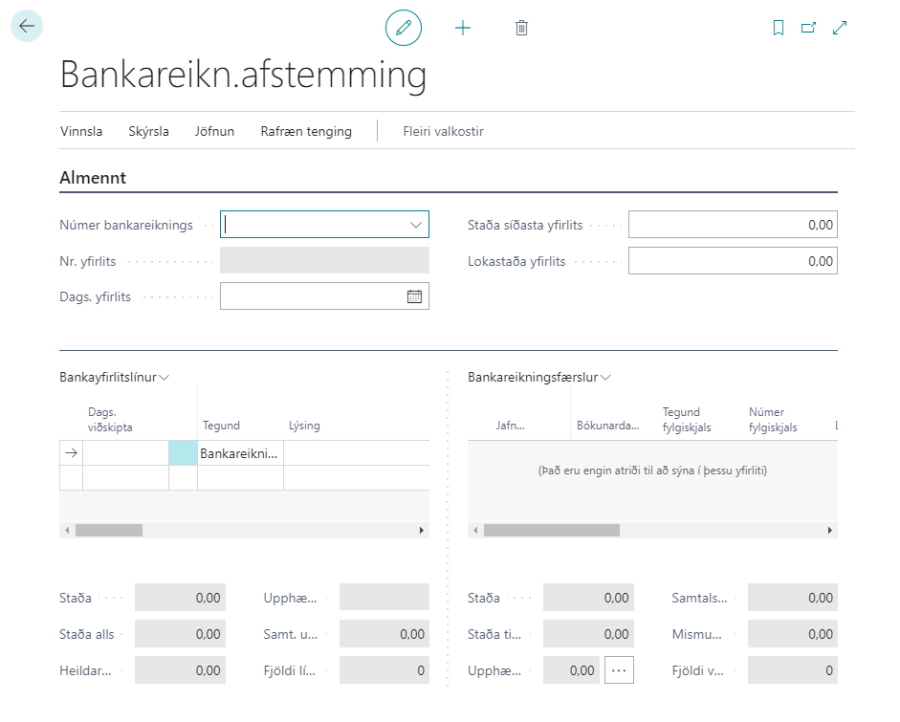
Task: Click the trash delete icon
Action: point(521,28)
